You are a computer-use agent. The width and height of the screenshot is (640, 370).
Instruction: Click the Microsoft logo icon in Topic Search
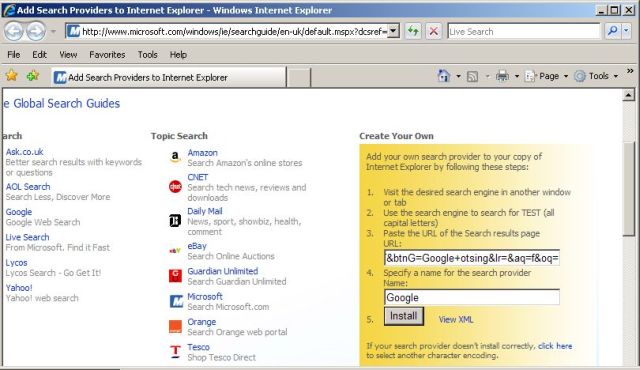[x=176, y=301]
